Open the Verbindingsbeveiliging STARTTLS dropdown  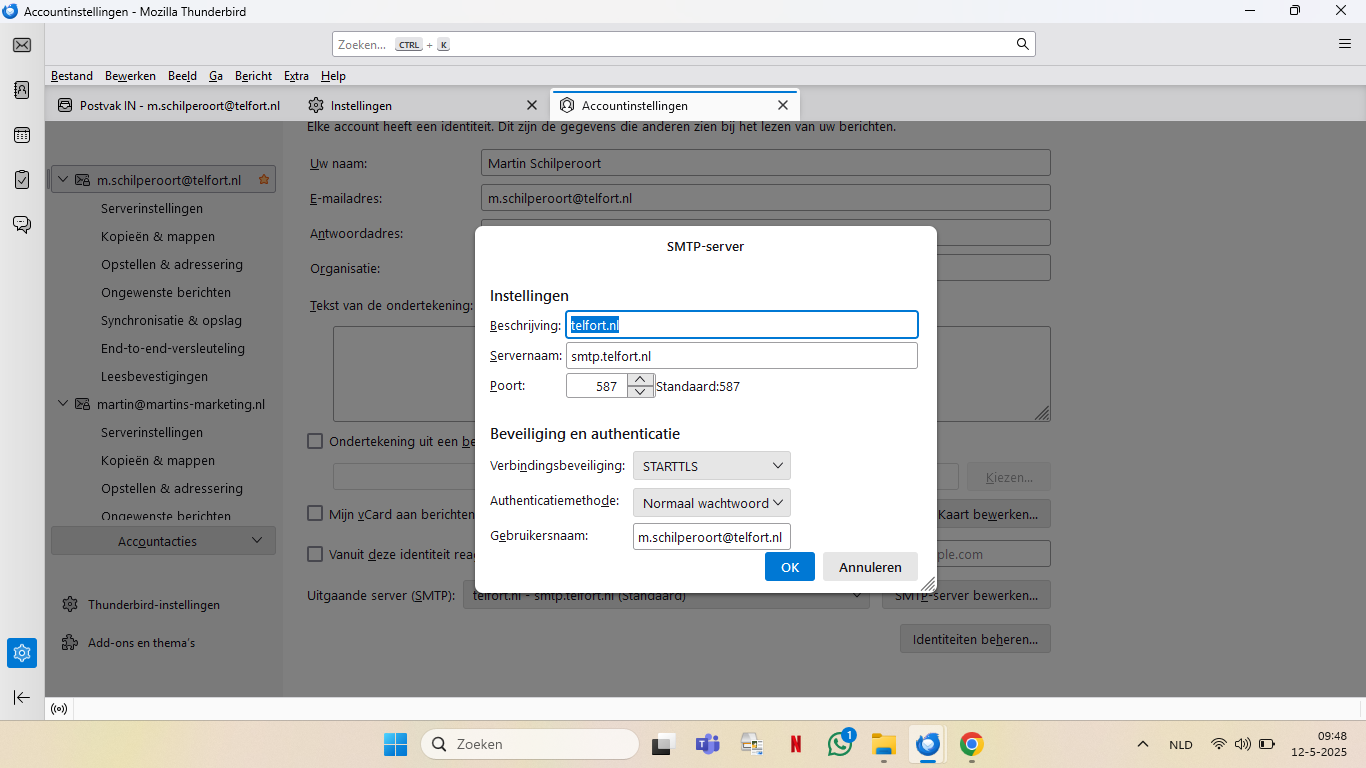coord(712,466)
